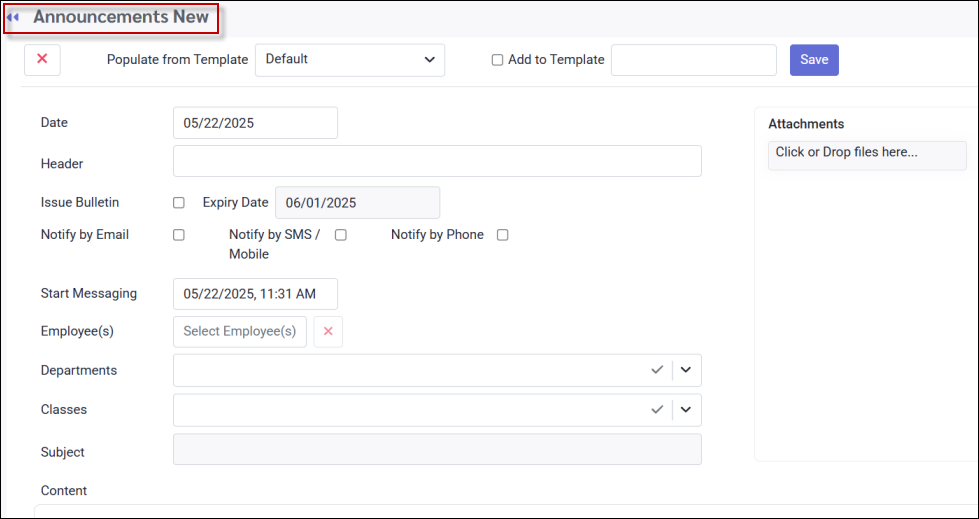The height and width of the screenshot is (519, 979).
Task: Click the Departments select-all checkmark icon
Action: point(657,370)
